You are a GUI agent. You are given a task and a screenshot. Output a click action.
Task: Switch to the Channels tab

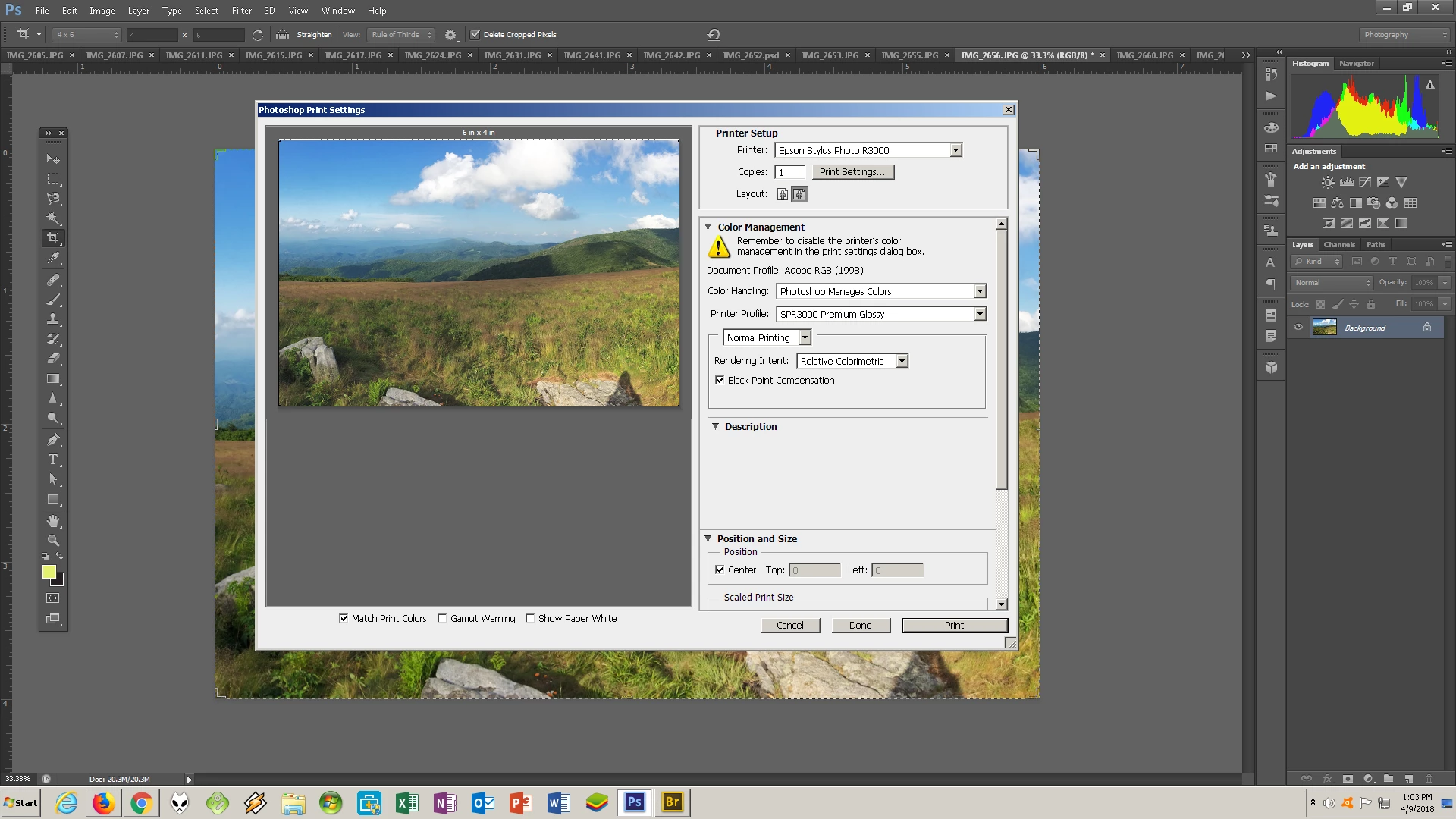(x=1338, y=244)
